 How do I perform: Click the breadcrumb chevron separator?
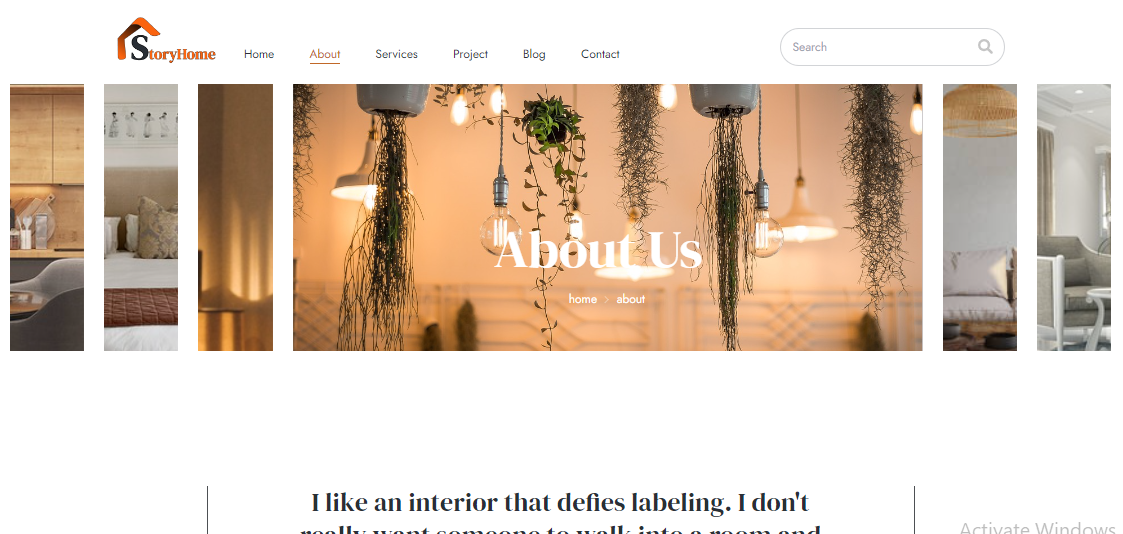(607, 300)
